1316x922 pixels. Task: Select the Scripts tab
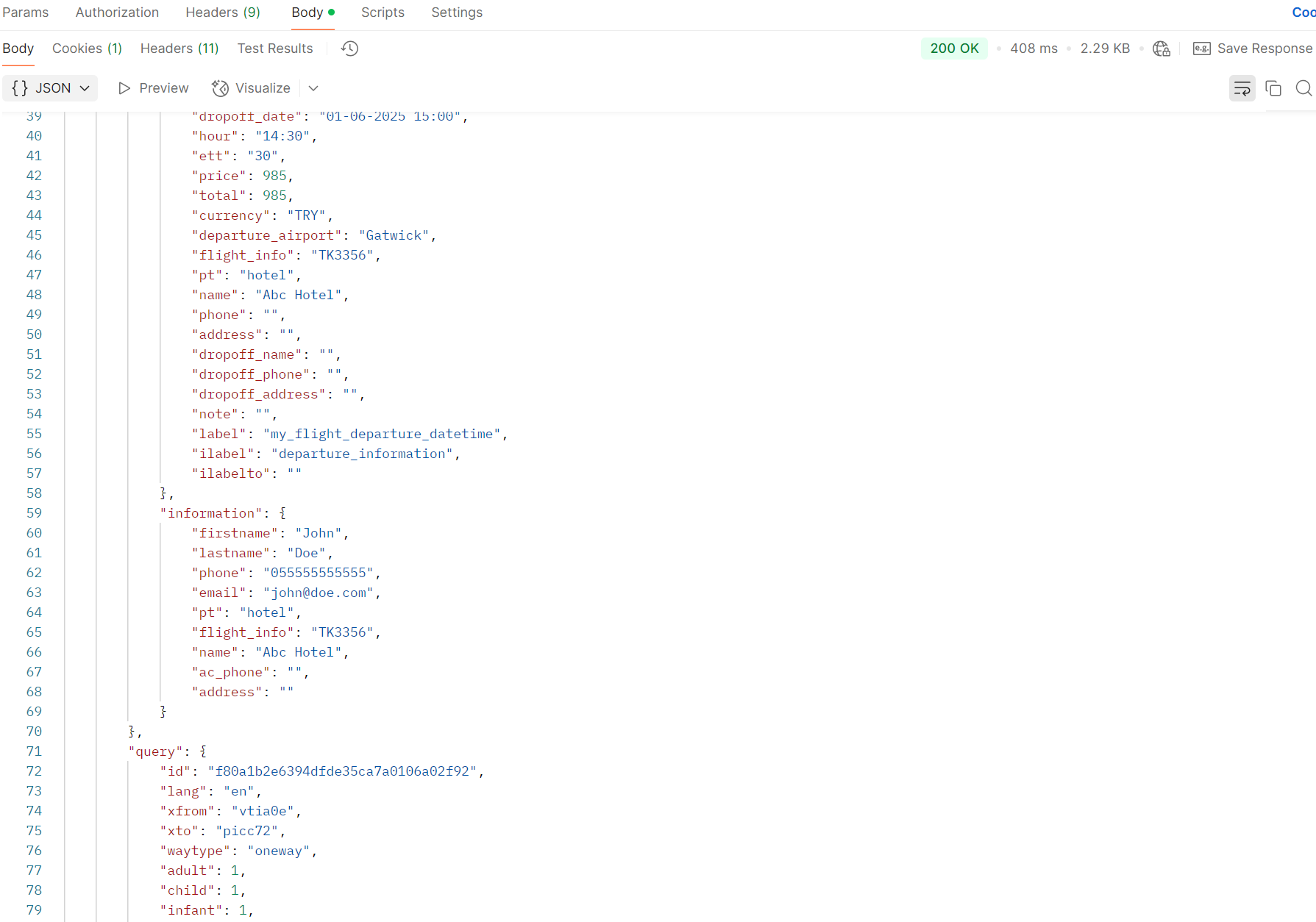click(x=383, y=12)
